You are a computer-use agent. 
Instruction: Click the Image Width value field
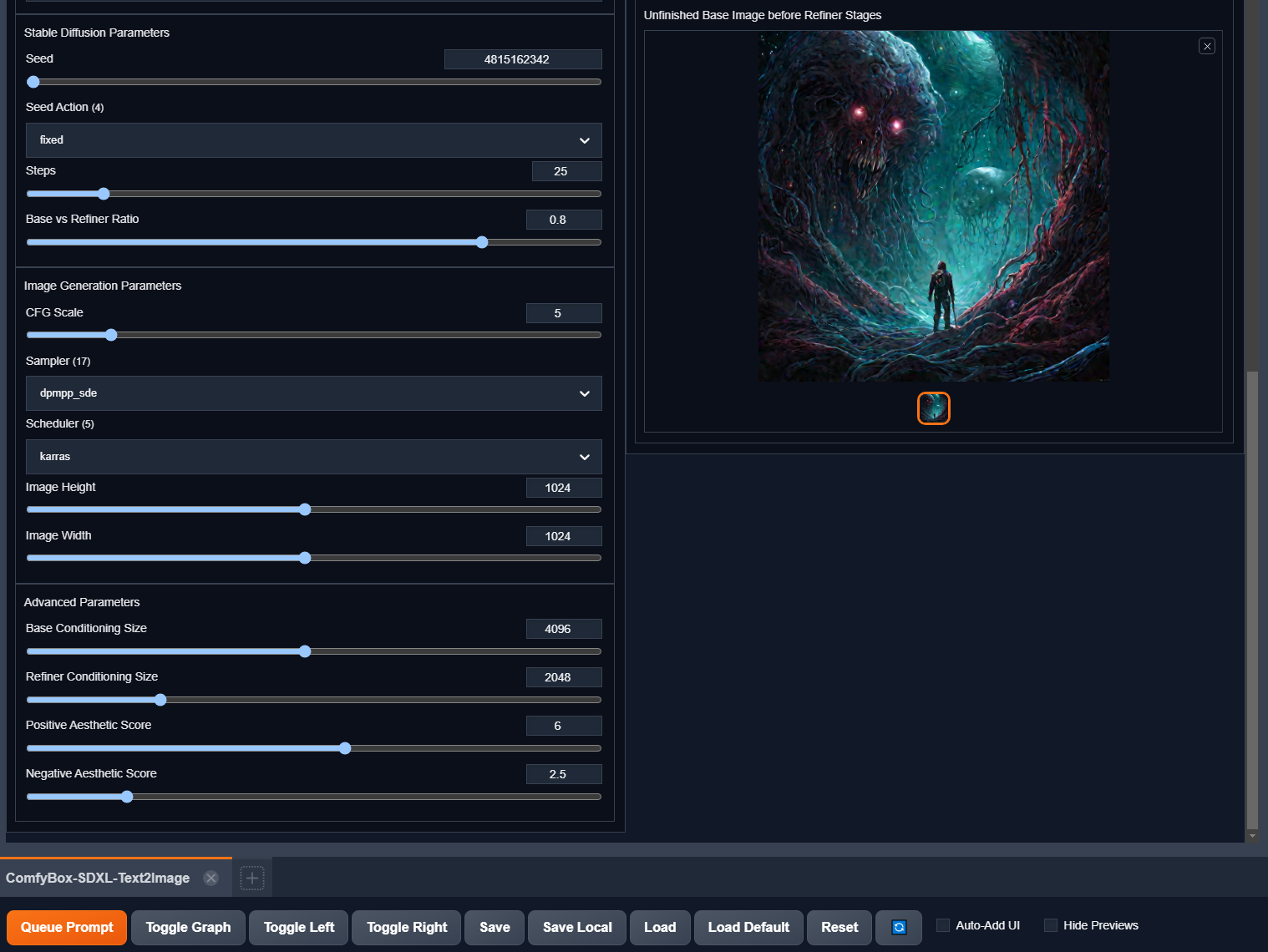pyautogui.click(x=564, y=536)
